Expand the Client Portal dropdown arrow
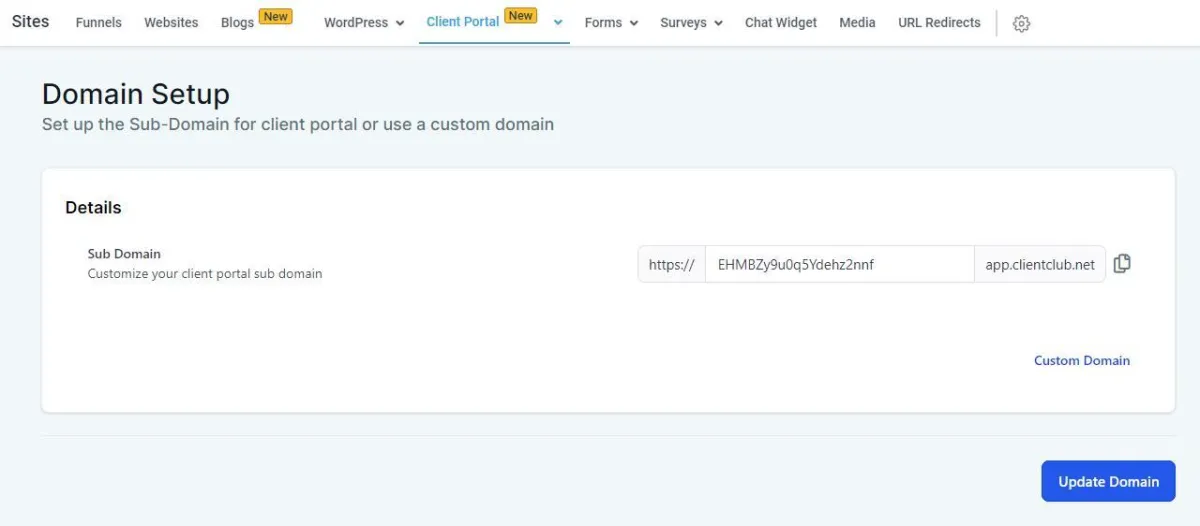This screenshot has height=526, width=1200. pos(558,22)
